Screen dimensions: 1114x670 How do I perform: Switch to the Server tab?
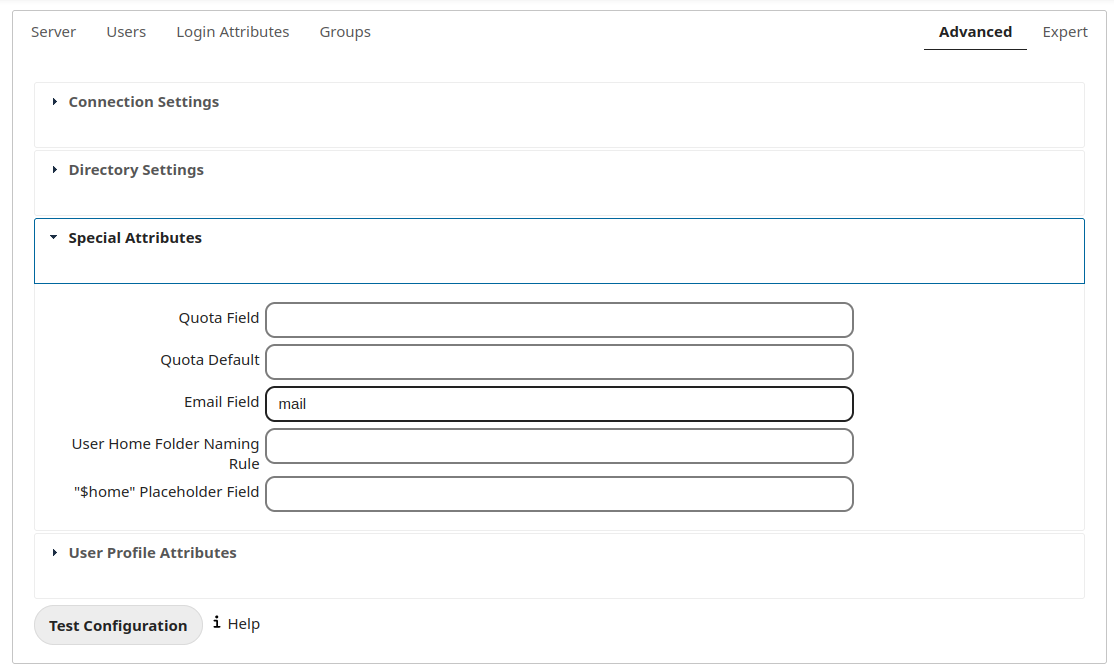[53, 32]
